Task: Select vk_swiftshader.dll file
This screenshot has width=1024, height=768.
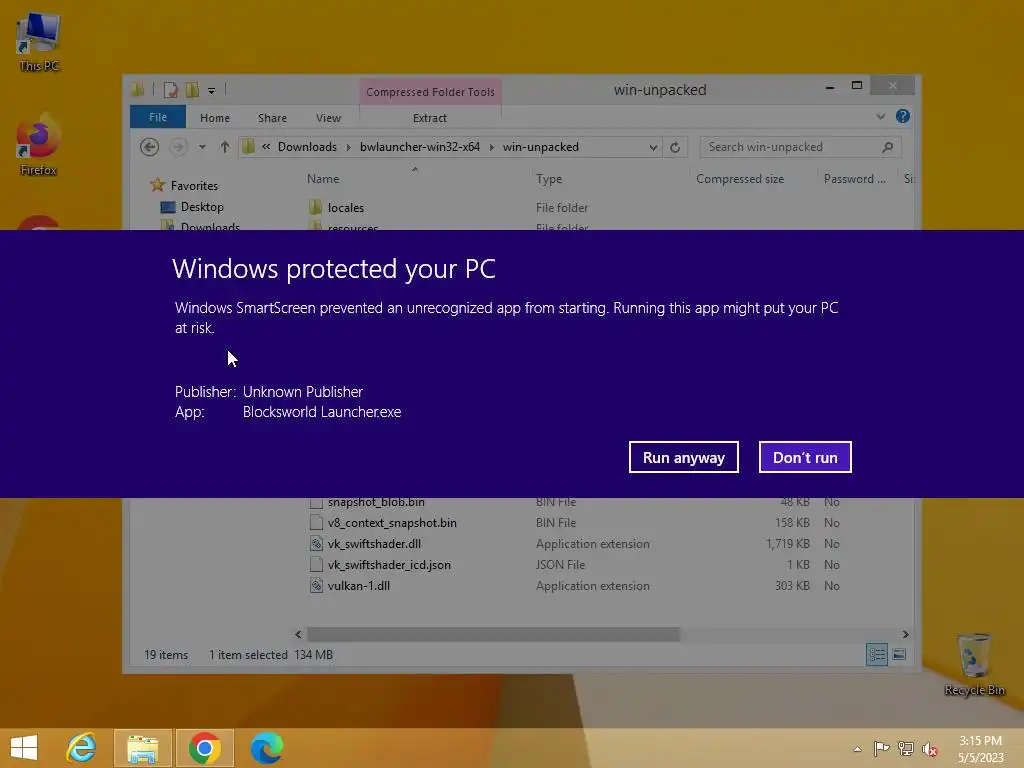Action: [374, 543]
